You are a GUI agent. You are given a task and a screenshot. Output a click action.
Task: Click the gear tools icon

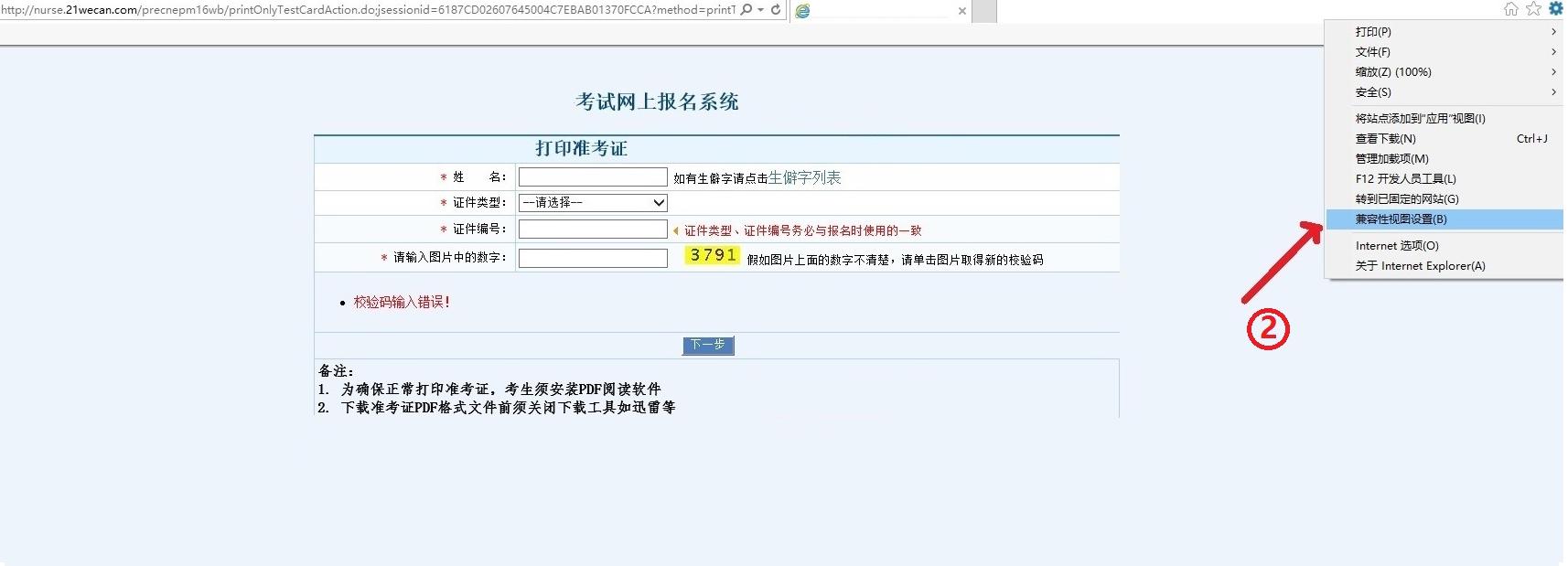coord(1555,9)
